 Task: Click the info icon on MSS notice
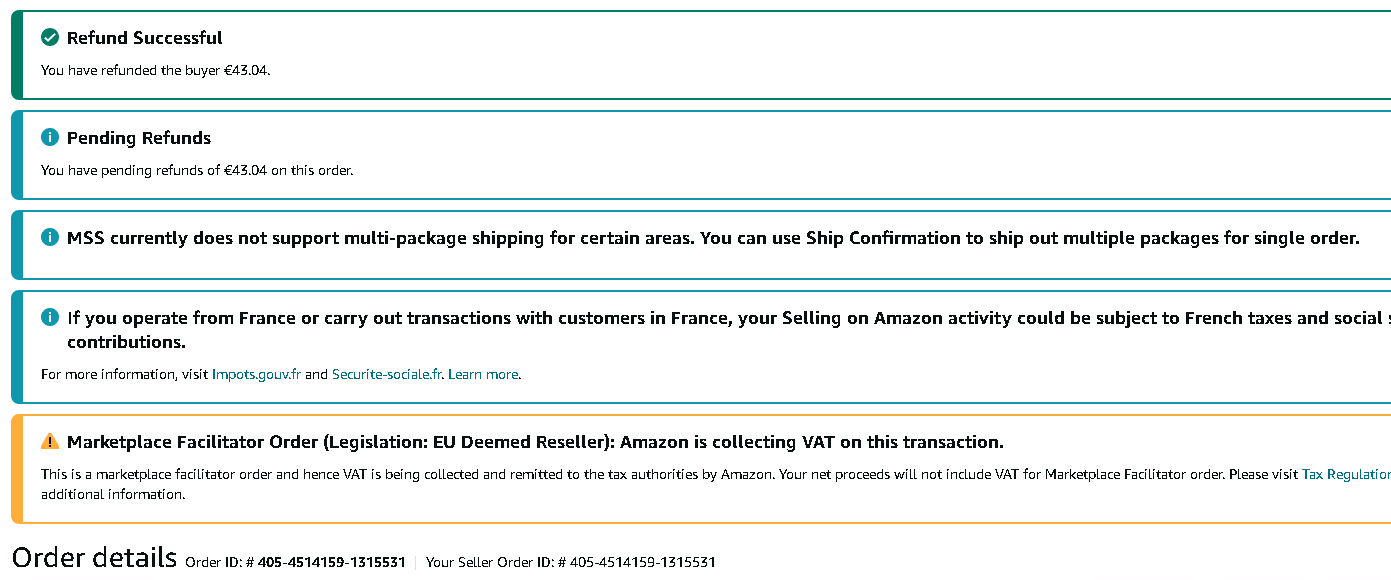point(50,238)
